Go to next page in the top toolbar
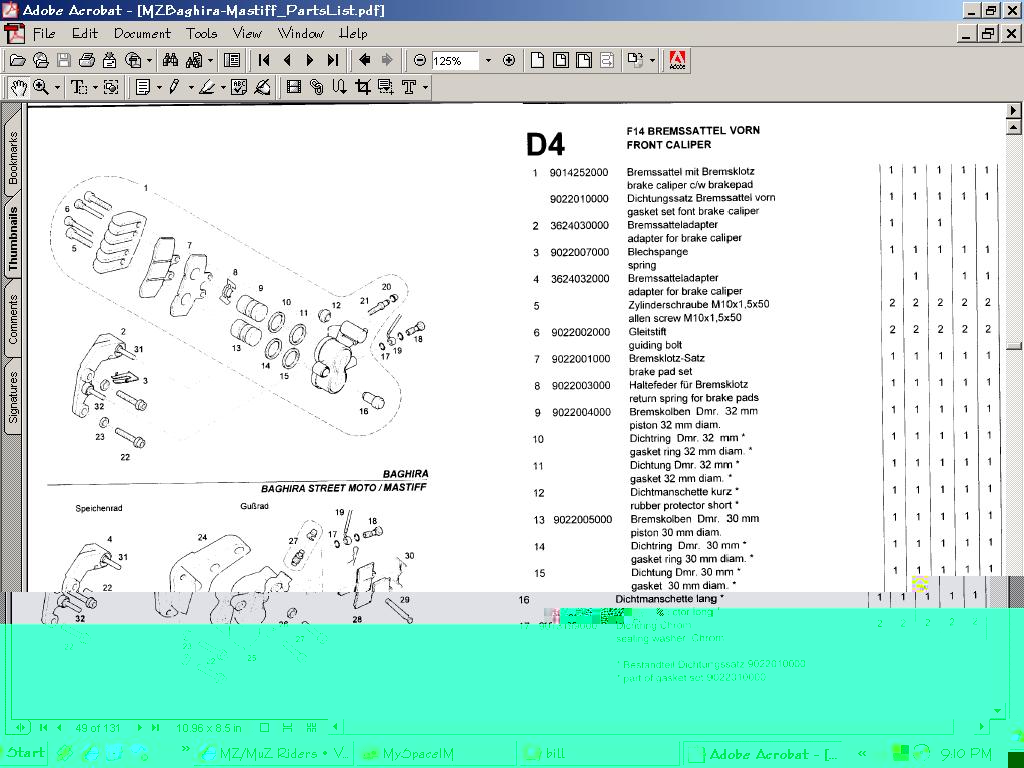The width and height of the screenshot is (1024, 768). pos(310,61)
